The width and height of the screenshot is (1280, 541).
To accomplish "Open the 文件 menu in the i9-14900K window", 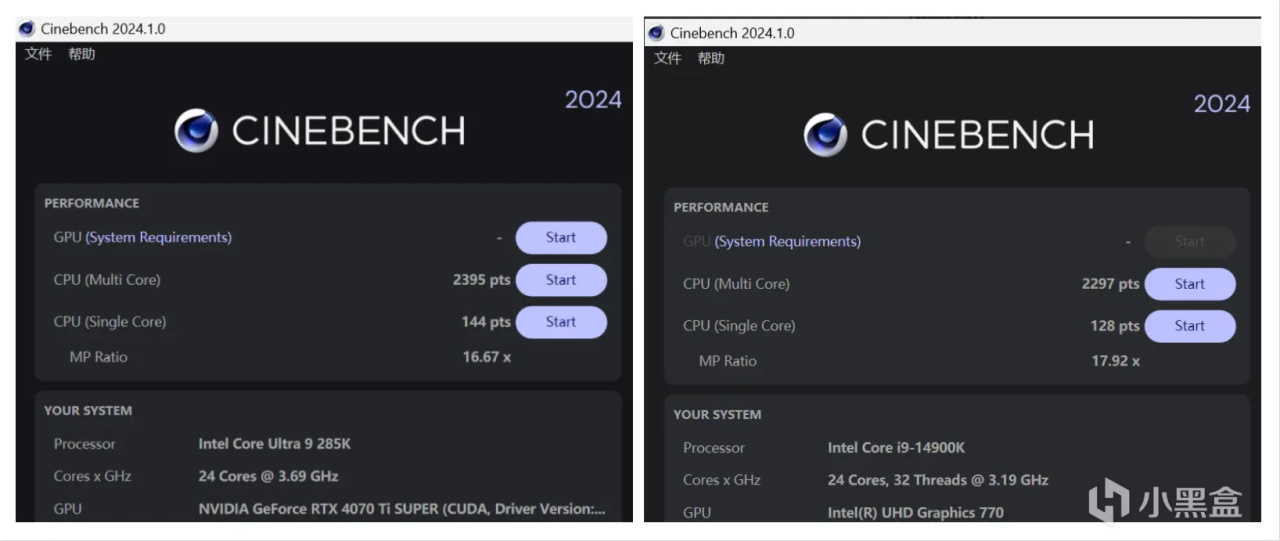I will tap(667, 58).
